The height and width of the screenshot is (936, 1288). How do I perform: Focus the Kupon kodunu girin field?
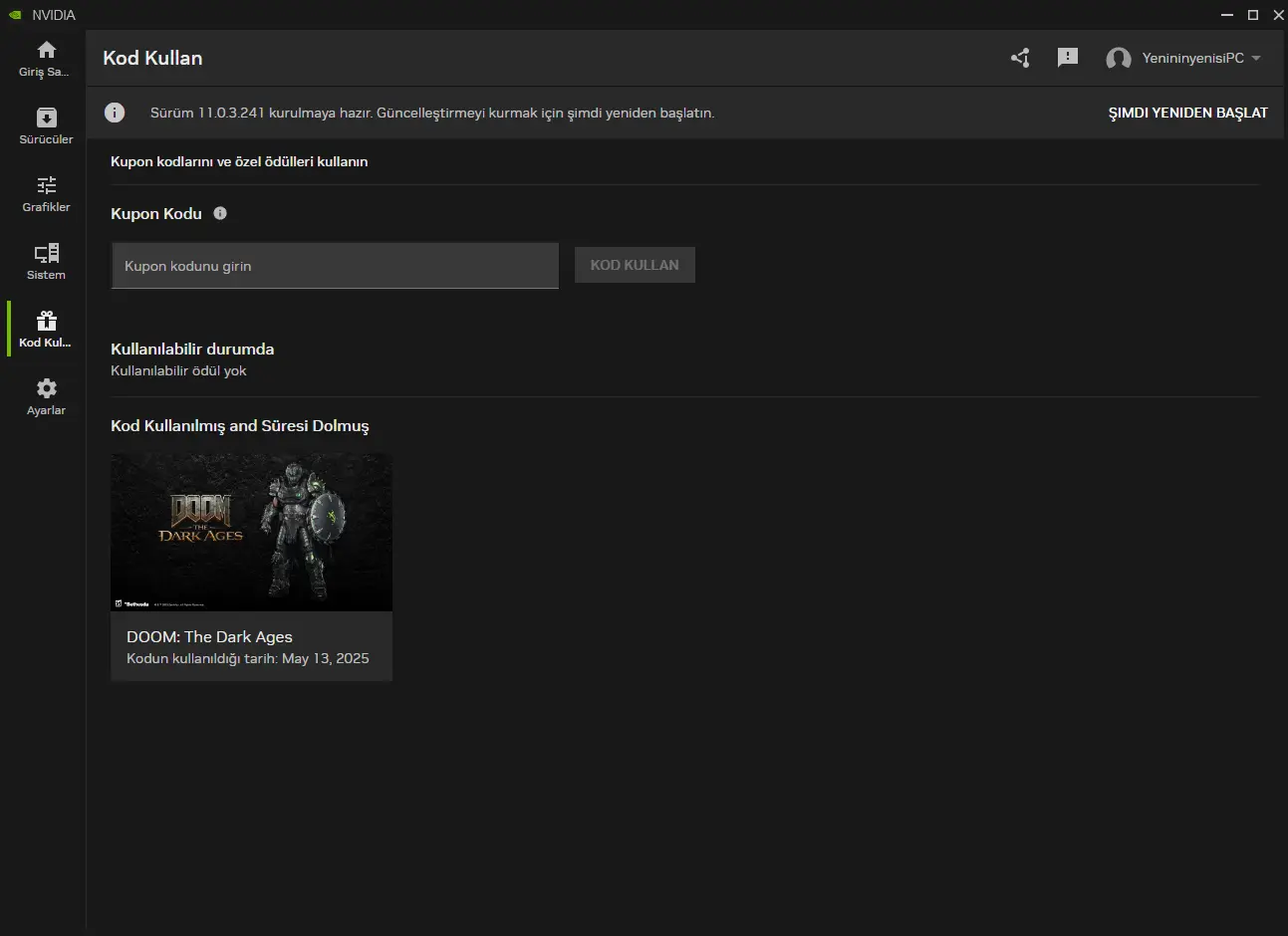click(335, 266)
